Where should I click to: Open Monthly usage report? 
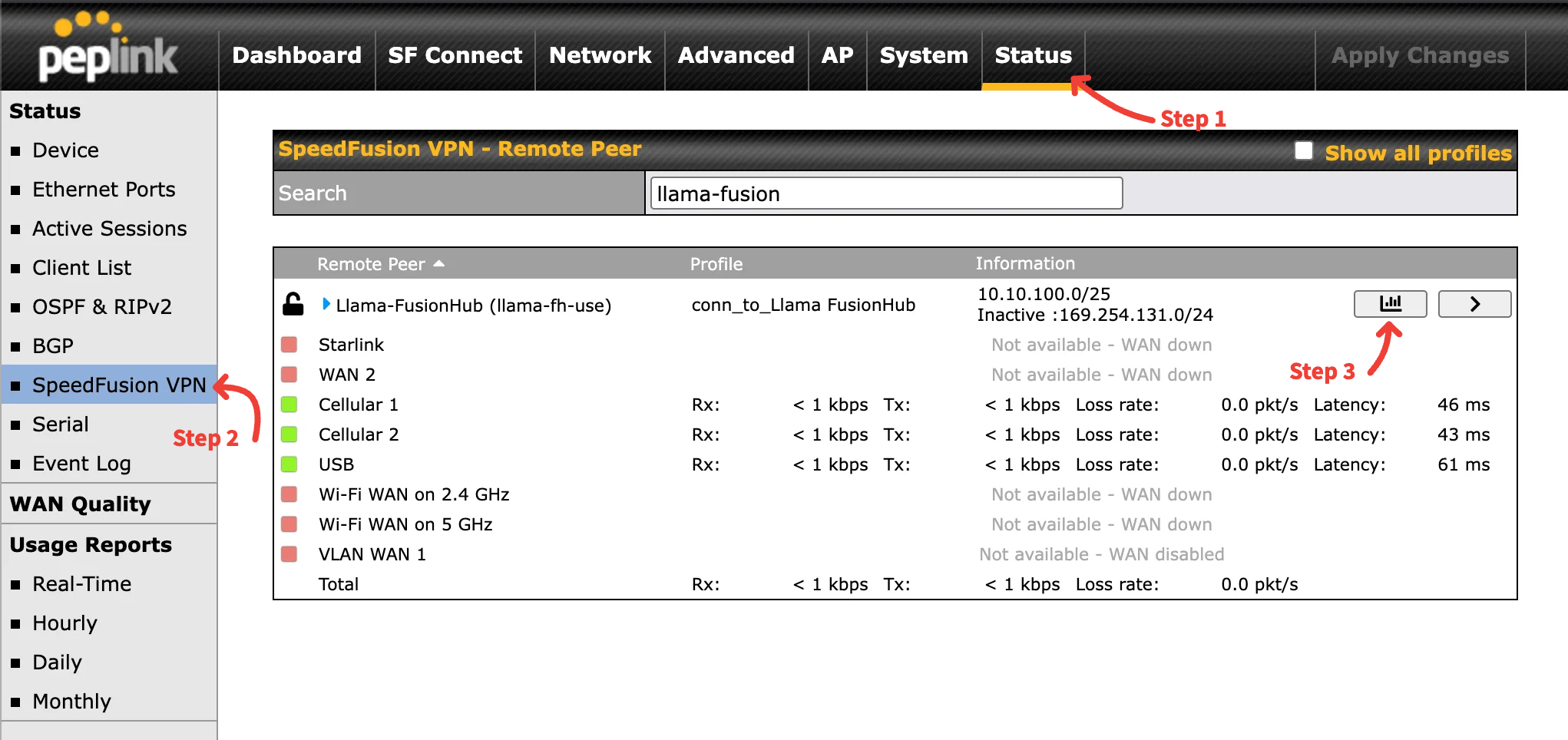tap(71, 702)
